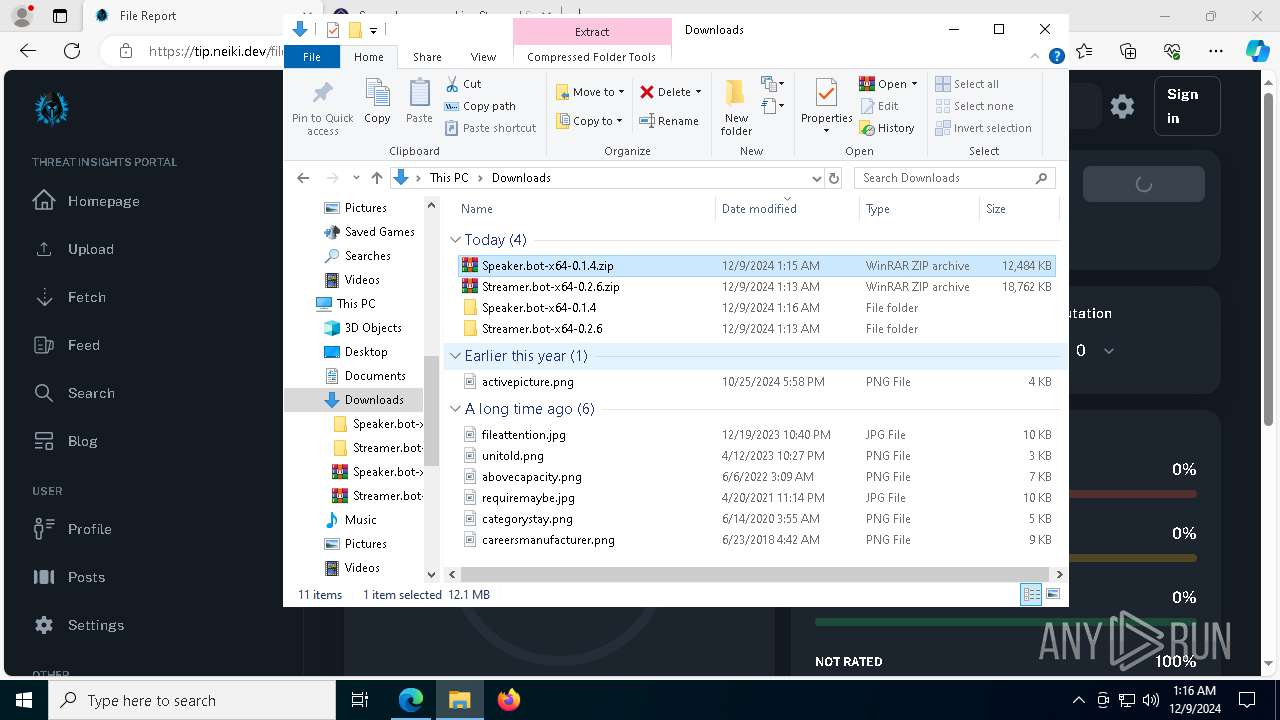
Task: Select careersmanufacturer.png file
Action: [x=757, y=540]
